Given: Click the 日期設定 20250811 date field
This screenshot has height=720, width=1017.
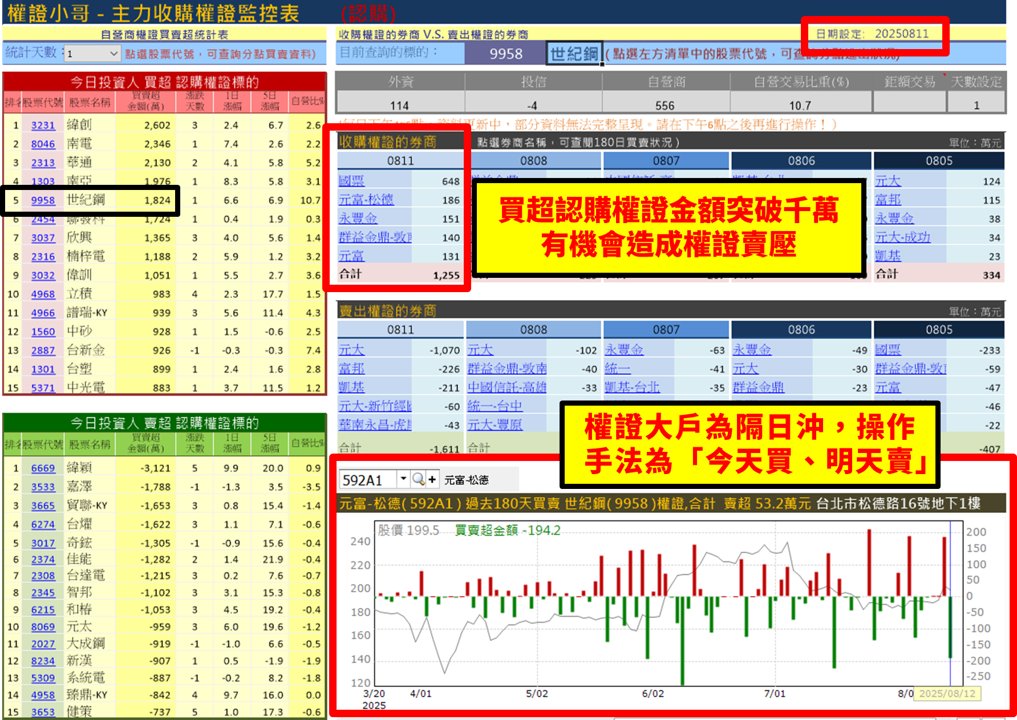Looking at the screenshot, I should pos(873,34).
